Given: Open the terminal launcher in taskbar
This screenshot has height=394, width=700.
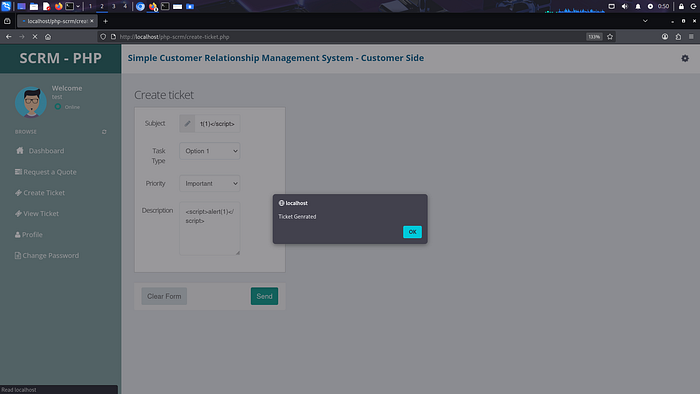Looking at the screenshot, I should click(69, 6).
